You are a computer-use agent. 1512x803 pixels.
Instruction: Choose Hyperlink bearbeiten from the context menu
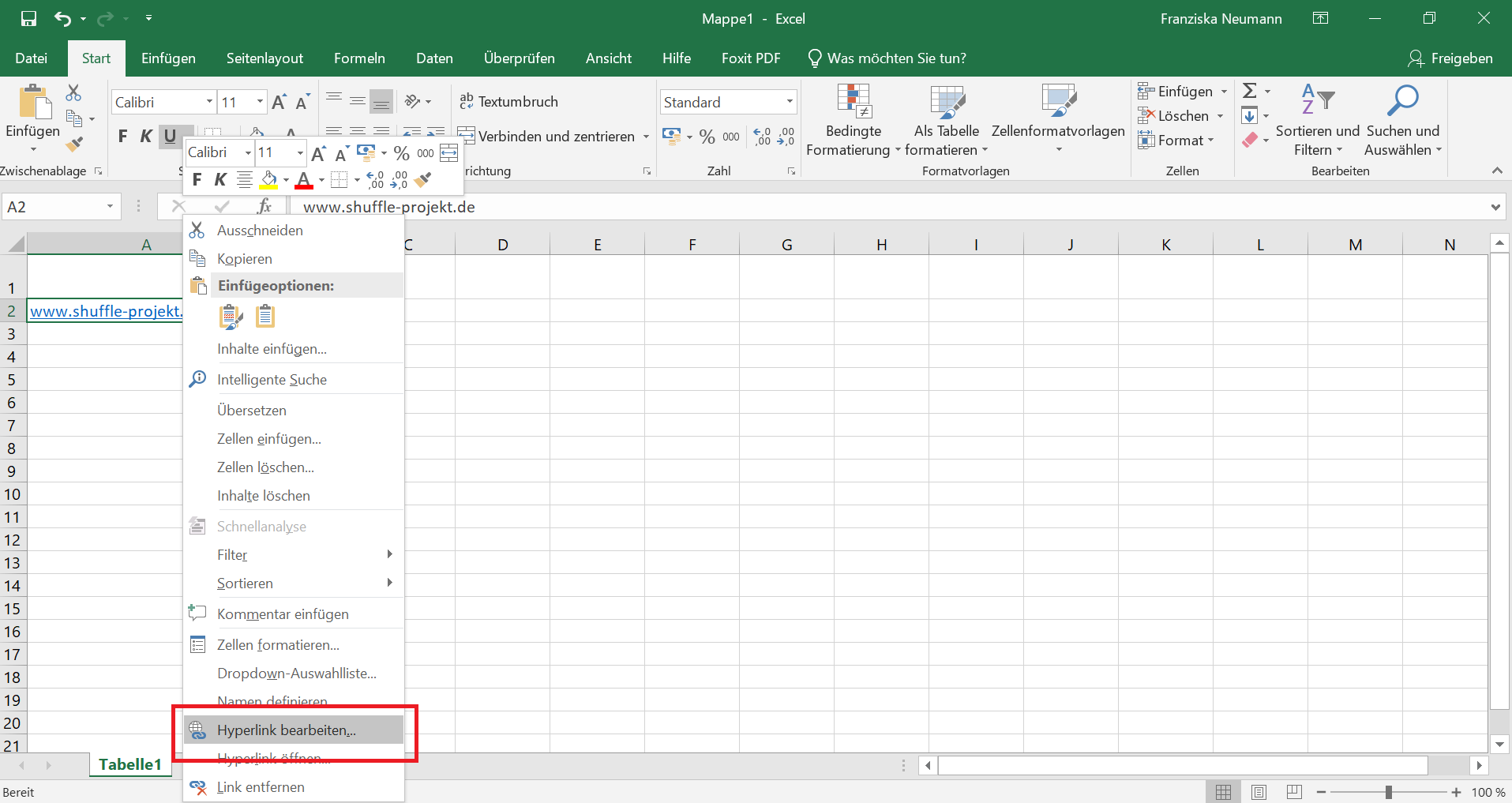pos(287,730)
